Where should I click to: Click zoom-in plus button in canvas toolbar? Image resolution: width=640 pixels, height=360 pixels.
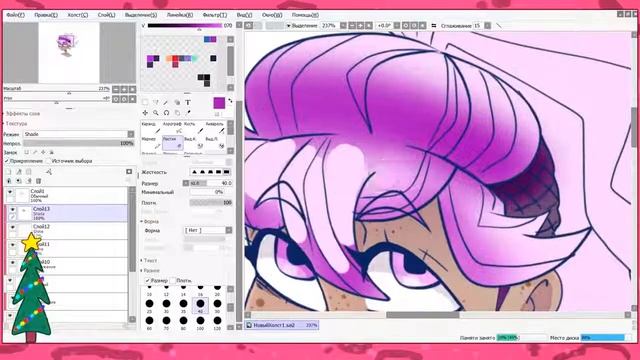tap(360, 25)
